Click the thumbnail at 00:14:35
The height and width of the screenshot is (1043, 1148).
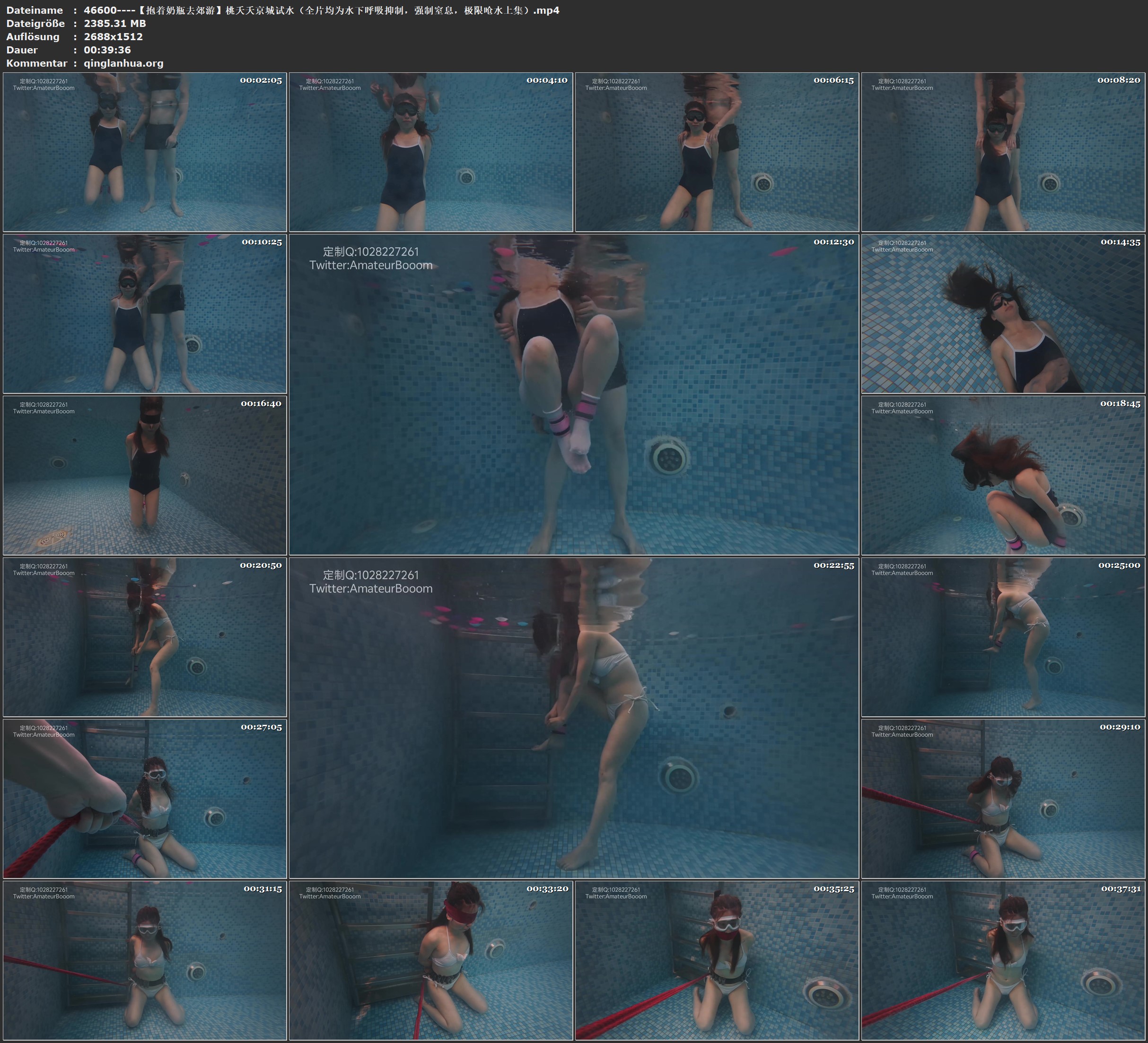(1003, 313)
